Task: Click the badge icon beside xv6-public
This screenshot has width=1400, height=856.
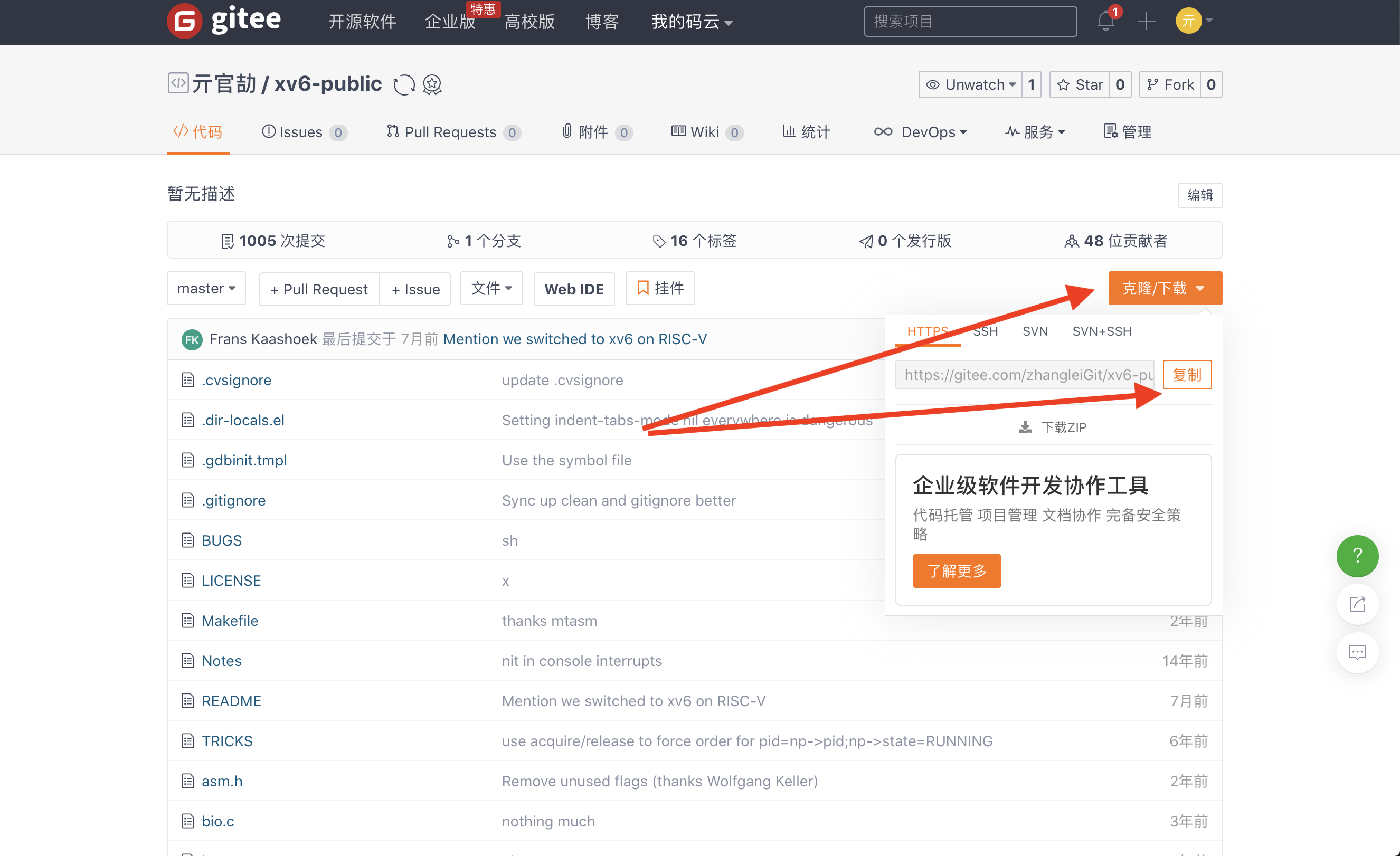Action: [432, 84]
